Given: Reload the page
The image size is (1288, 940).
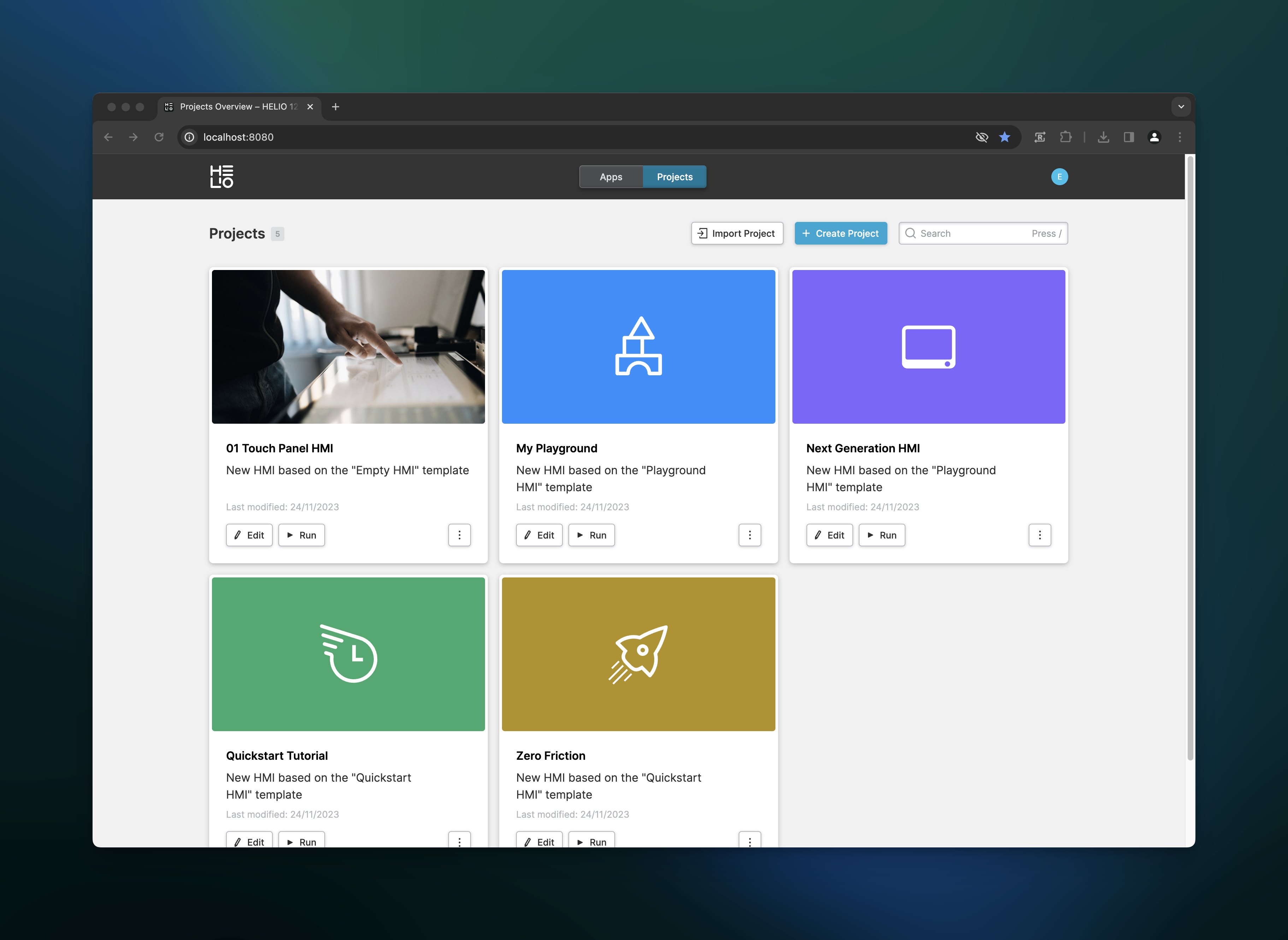Looking at the screenshot, I should coord(159,137).
